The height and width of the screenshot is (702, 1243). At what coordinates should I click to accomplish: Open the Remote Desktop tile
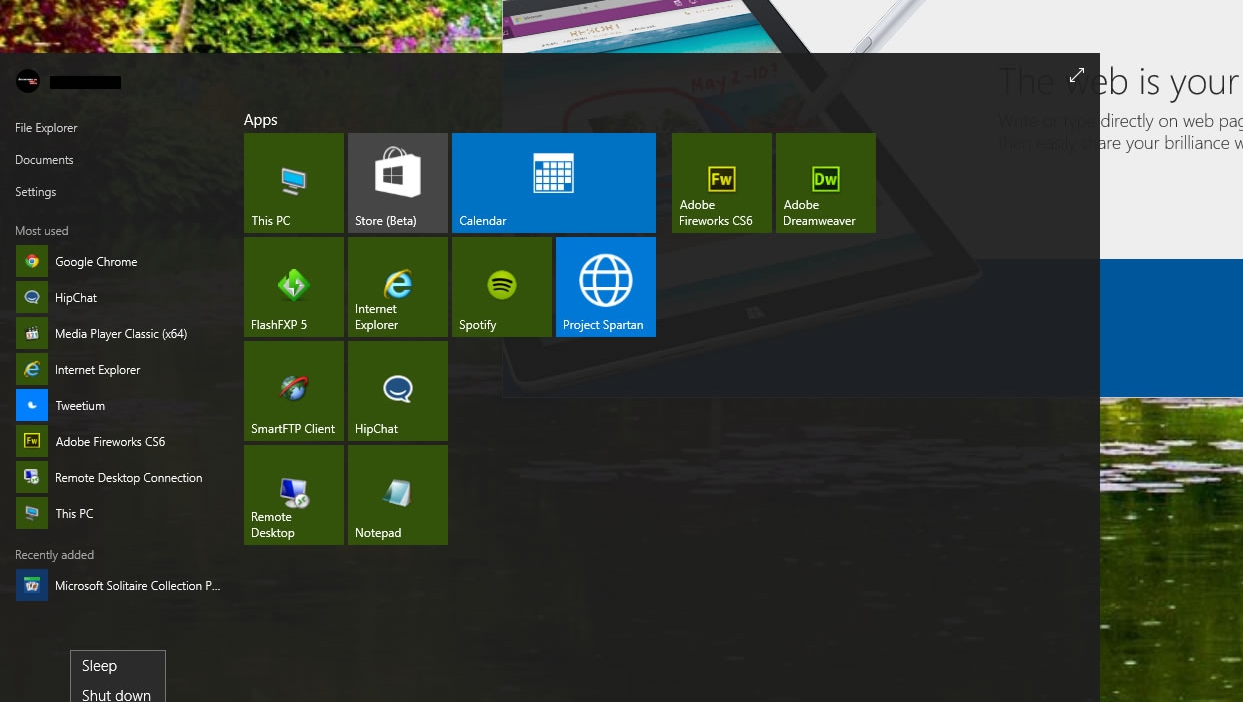pyautogui.click(x=294, y=495)
